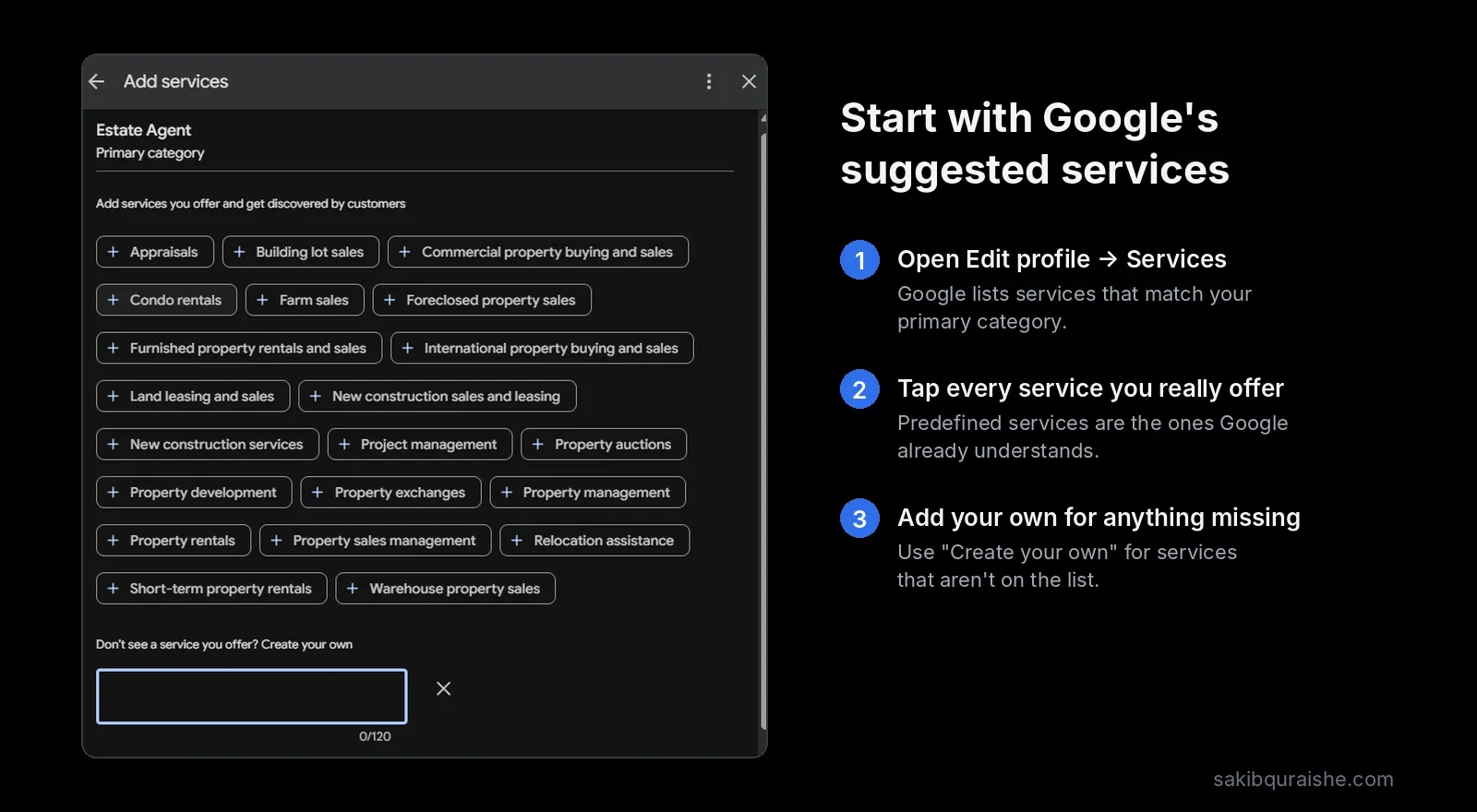Add Furnished property rentals and sales
This screenshot has height=812, width=1477.
pos(239,348)
